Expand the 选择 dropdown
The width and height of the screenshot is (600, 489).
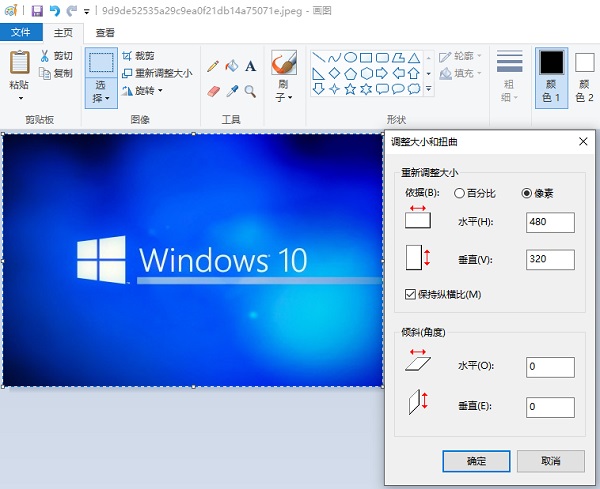(101, 93)
